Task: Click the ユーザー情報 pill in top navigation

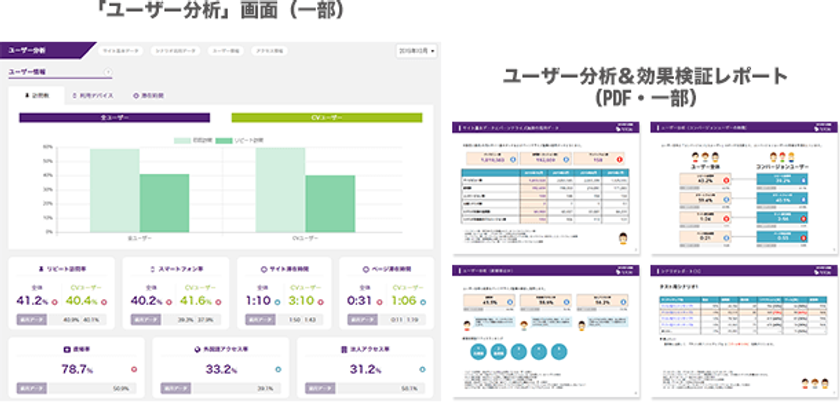Action: click(x=226, y=51)
